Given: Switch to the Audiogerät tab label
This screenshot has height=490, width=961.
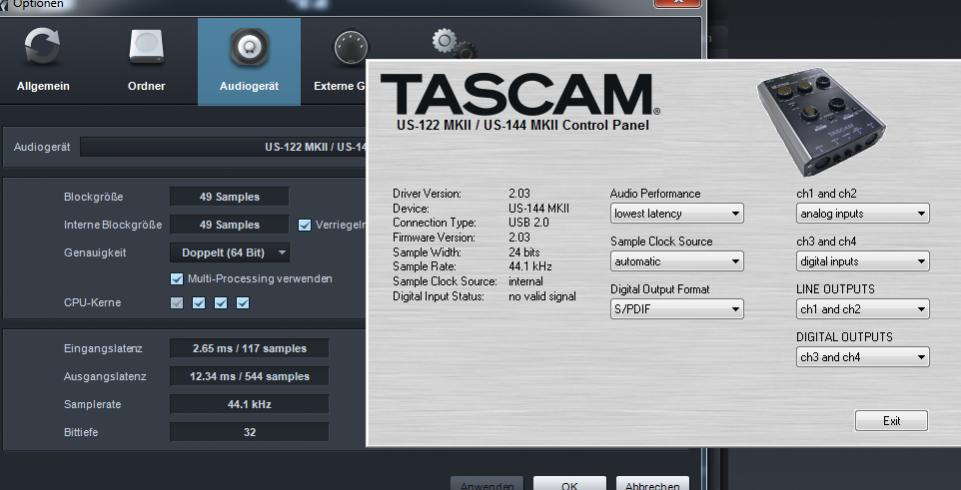Looking at the screenshot, I should pos(249,86).
